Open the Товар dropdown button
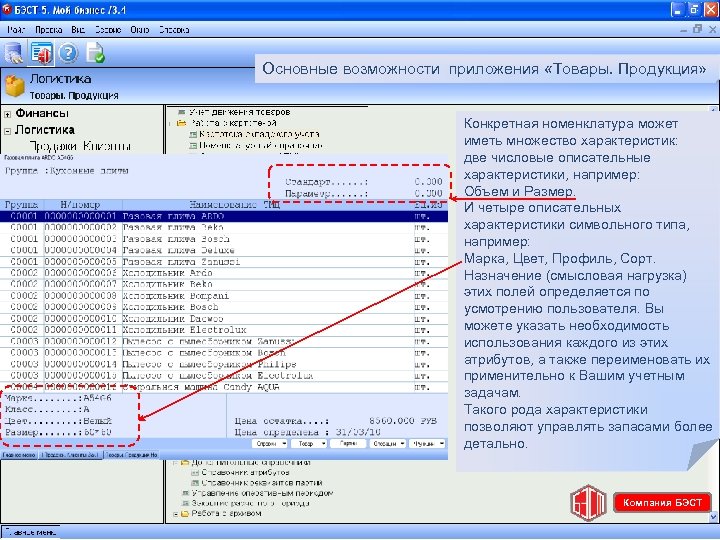 tap(309, 444)
